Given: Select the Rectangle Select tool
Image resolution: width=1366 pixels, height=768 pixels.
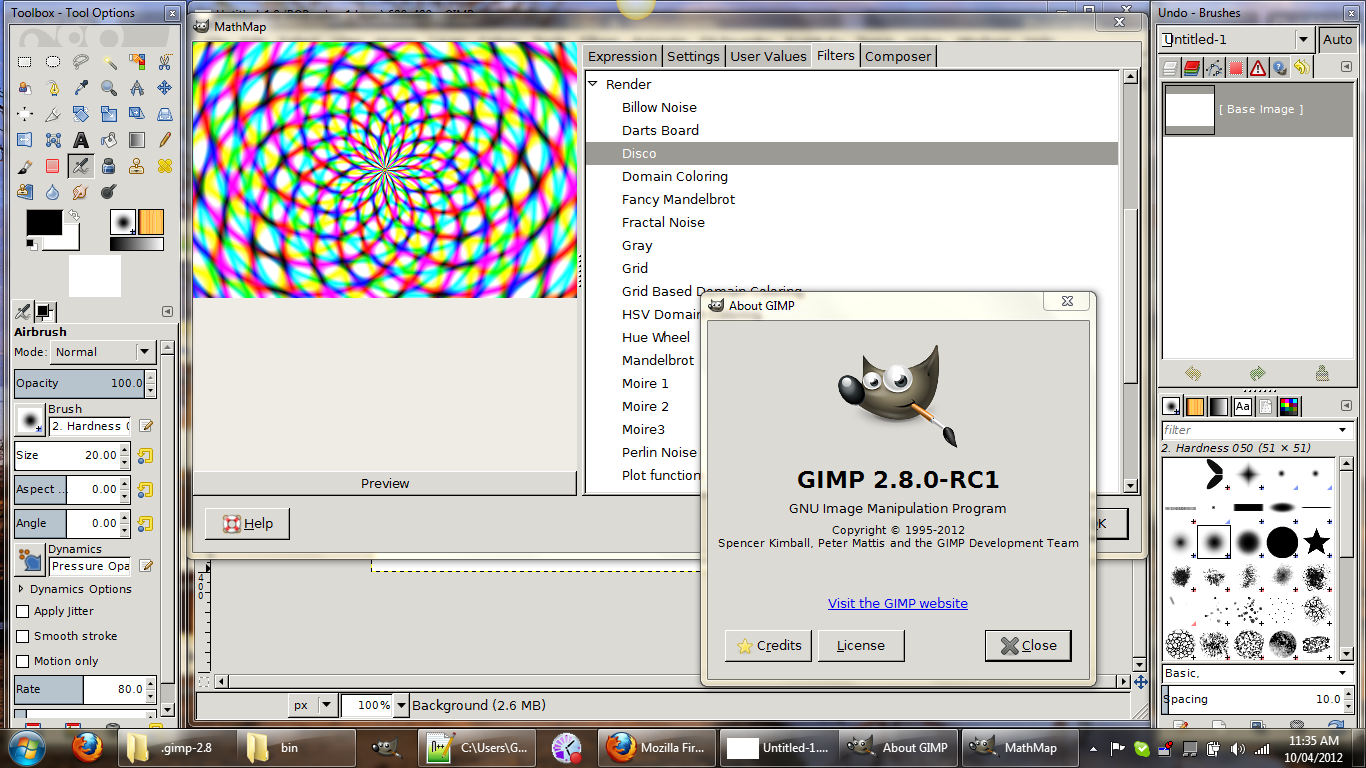Looking at the screenshot, I should (x=25, y=62).
